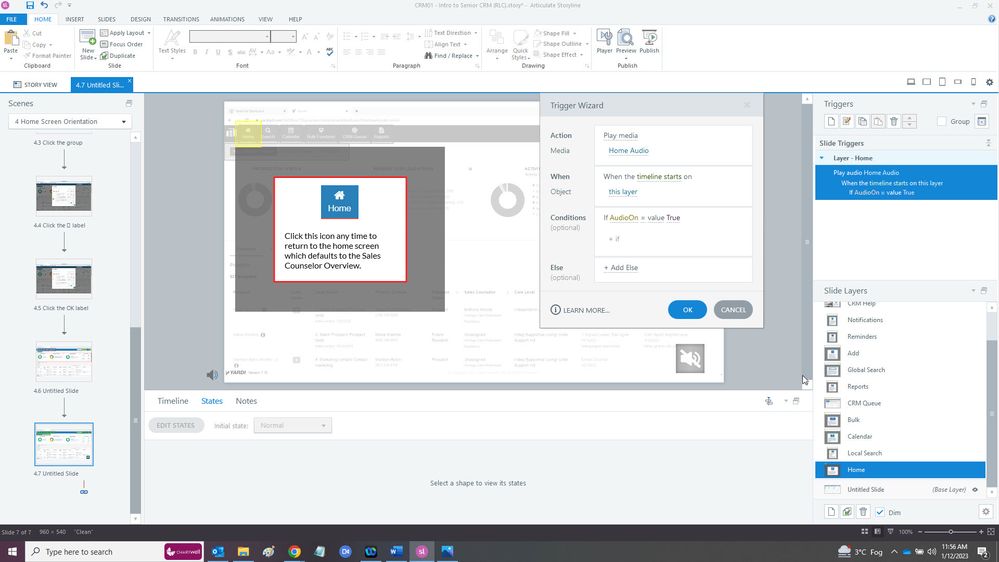
Task: Toggle base layer visibility eye icon
Action: click(975, 490)
